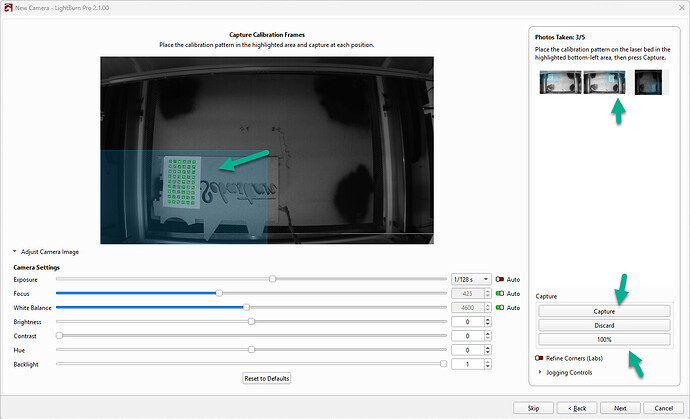Click the Backlight stepper arrows
The height and width of the screenshot is (419, 690).
tap(488, 364)
